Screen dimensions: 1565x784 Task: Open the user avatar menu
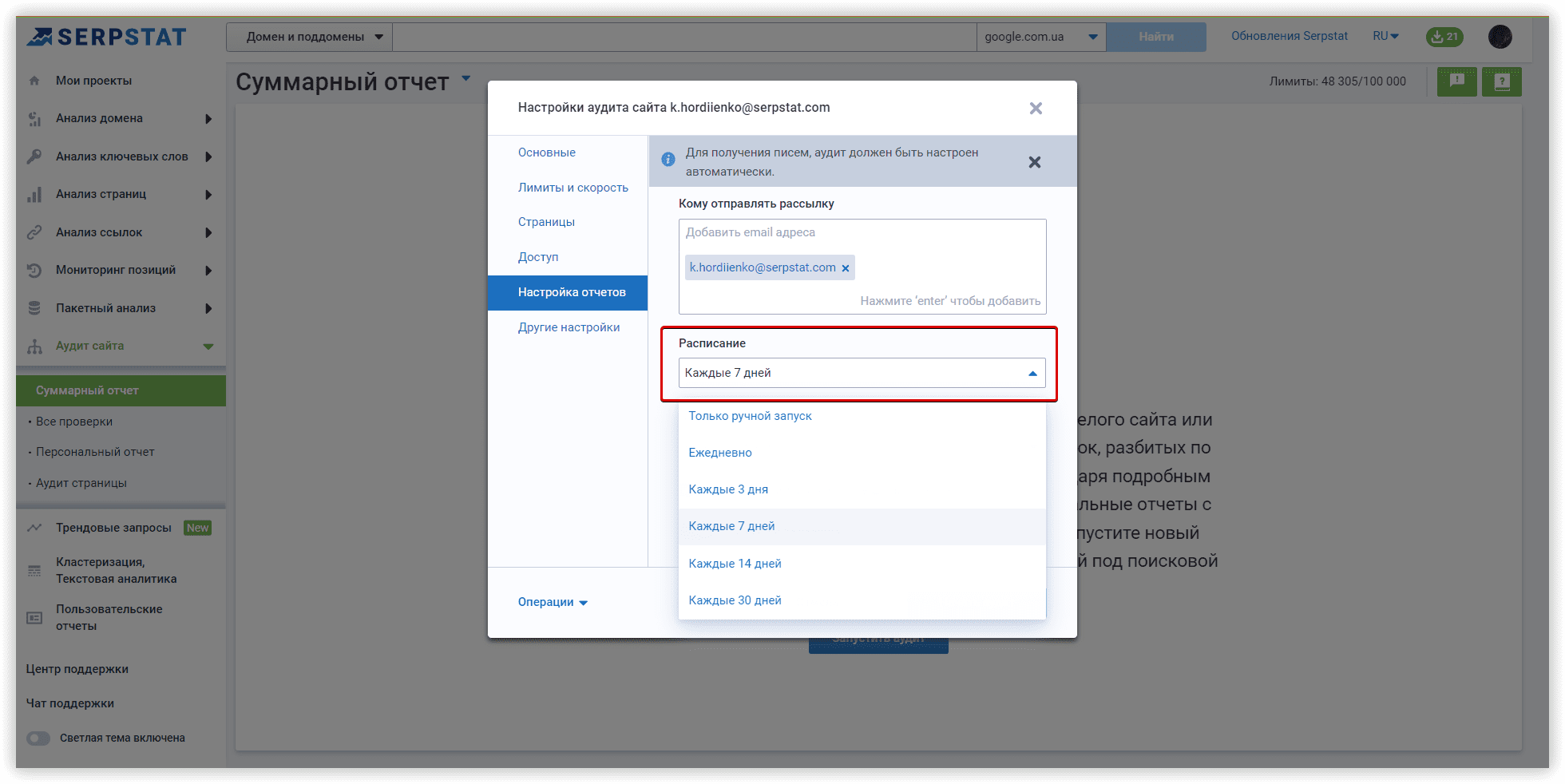[x=1500, y=37]
